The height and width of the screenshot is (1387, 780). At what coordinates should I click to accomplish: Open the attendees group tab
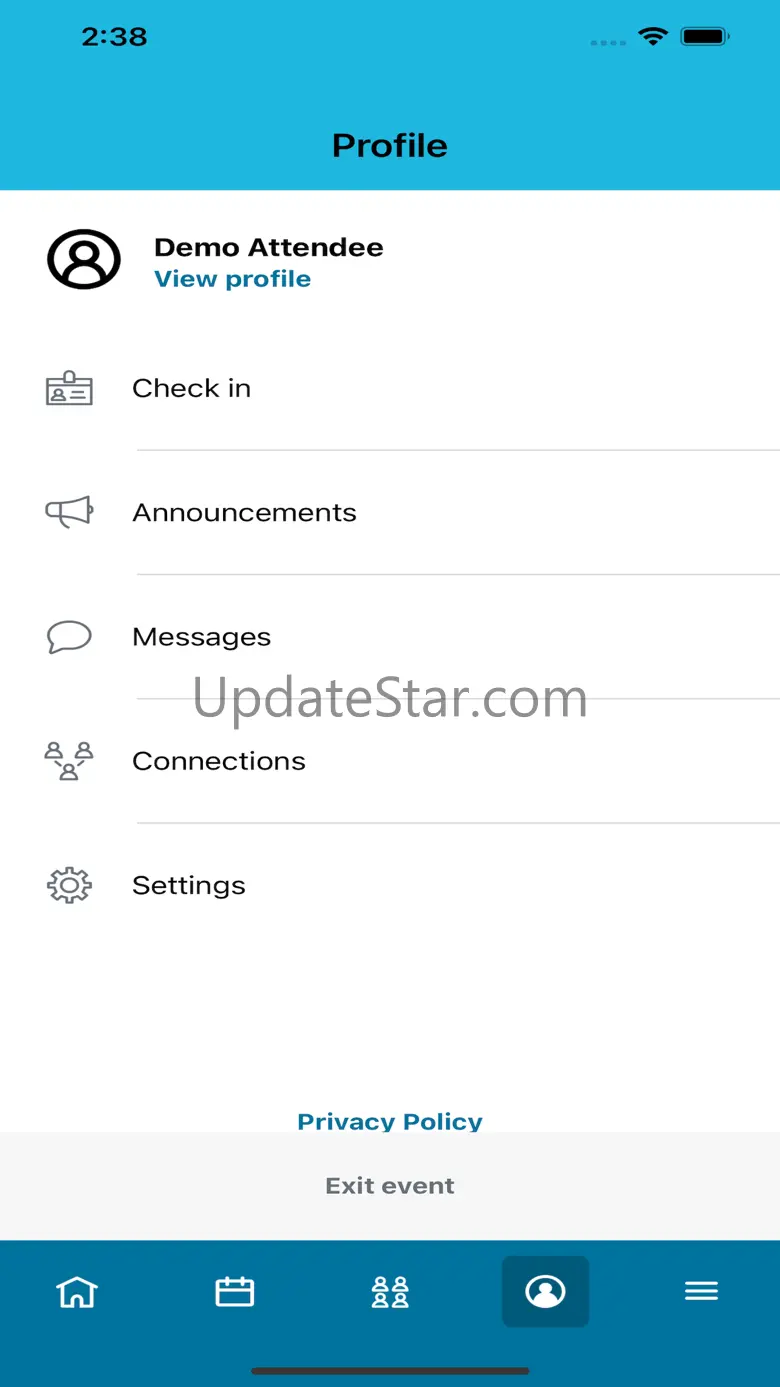click(x=390, y=1291)
